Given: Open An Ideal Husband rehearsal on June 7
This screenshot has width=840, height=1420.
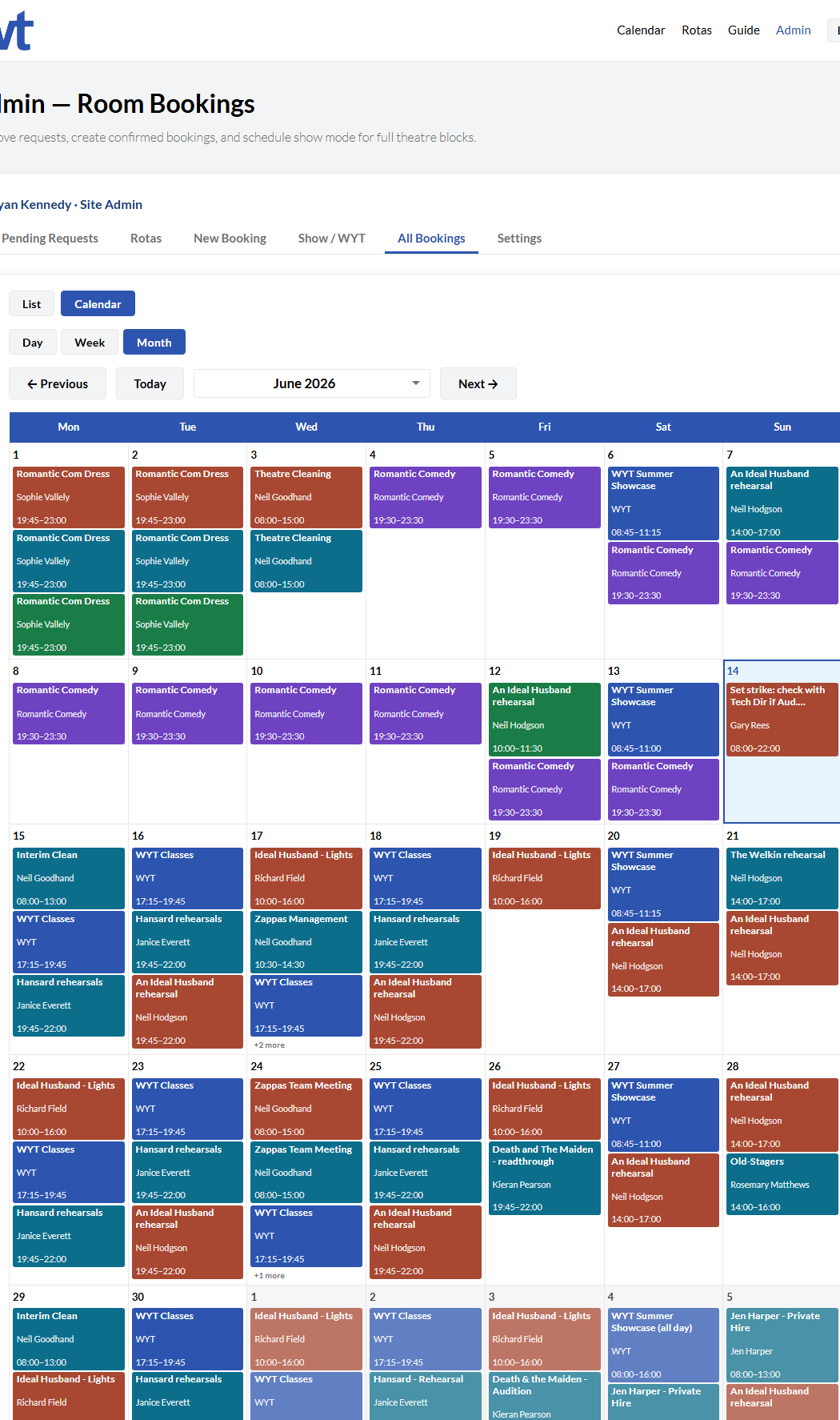Looking at the screenshot, I should pos(782,503).
